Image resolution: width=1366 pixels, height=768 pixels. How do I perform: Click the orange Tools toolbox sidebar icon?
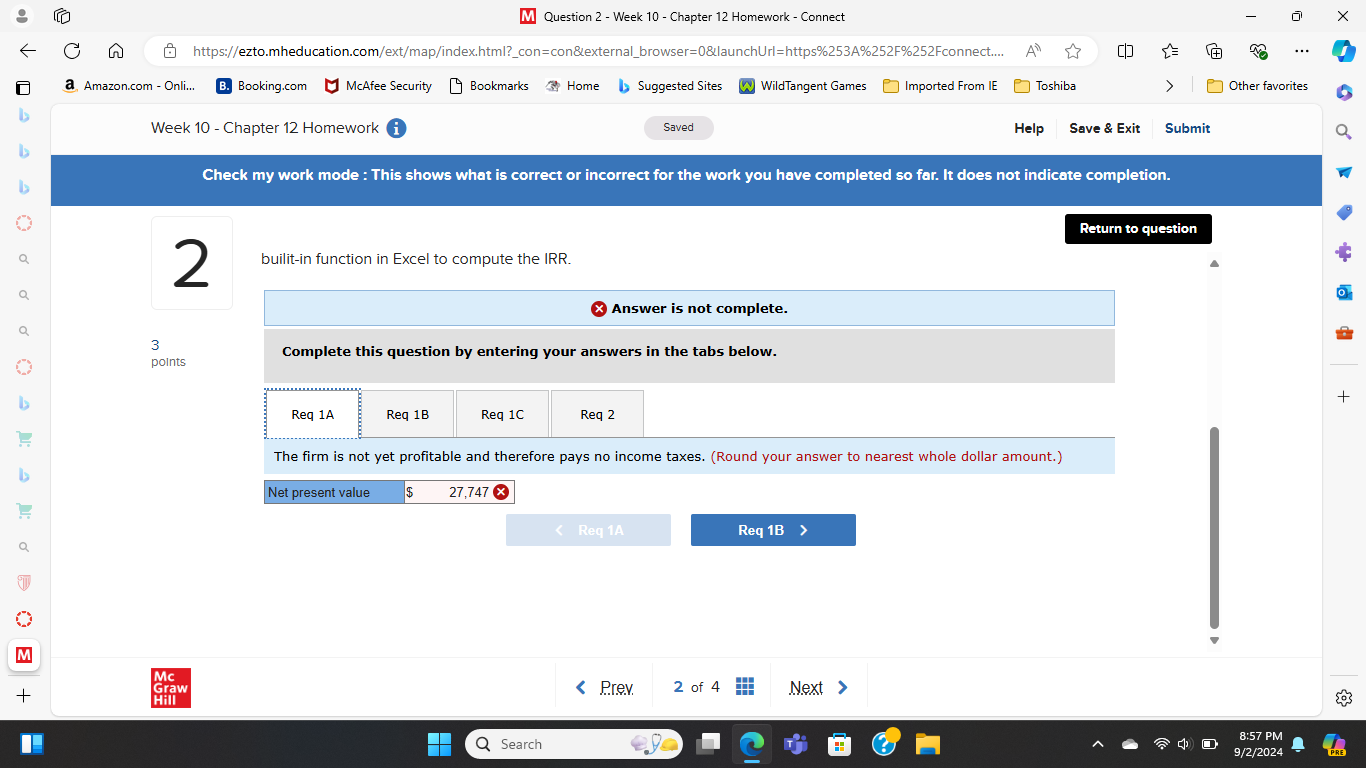tap(1344, 332)
